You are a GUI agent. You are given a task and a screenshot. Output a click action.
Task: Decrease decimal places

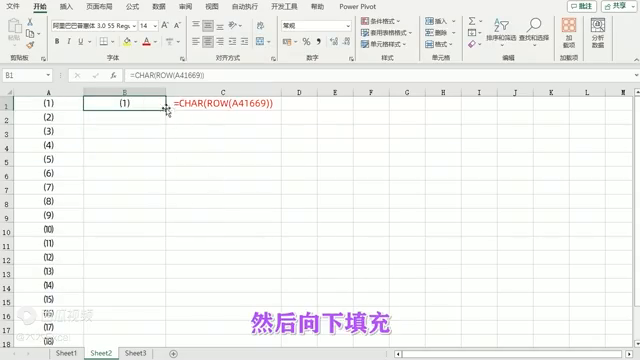(347, 42)
